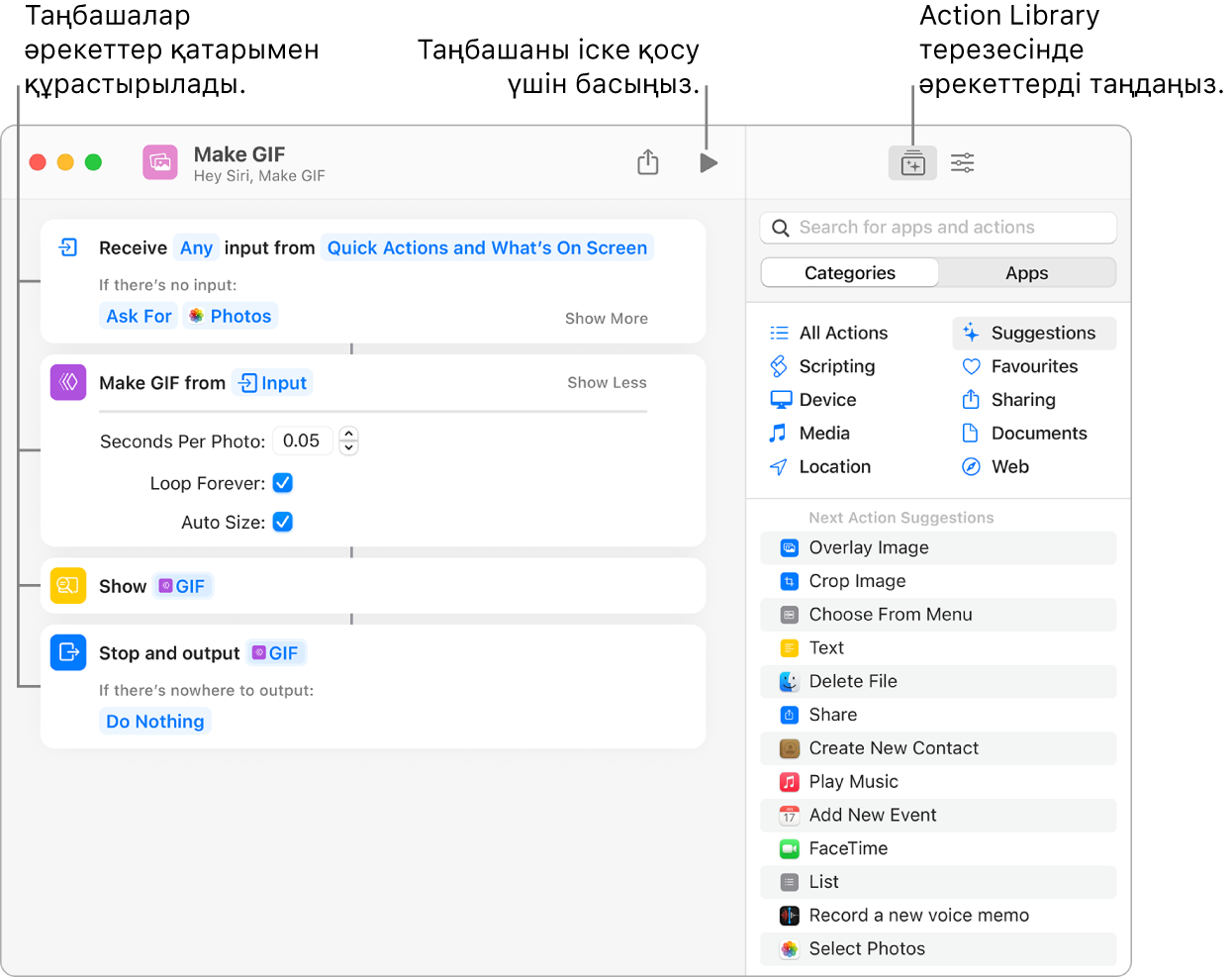Select the Scripting category
Image resolution: width=1232 pixels, height=977 pixels.
pos(836,366)
